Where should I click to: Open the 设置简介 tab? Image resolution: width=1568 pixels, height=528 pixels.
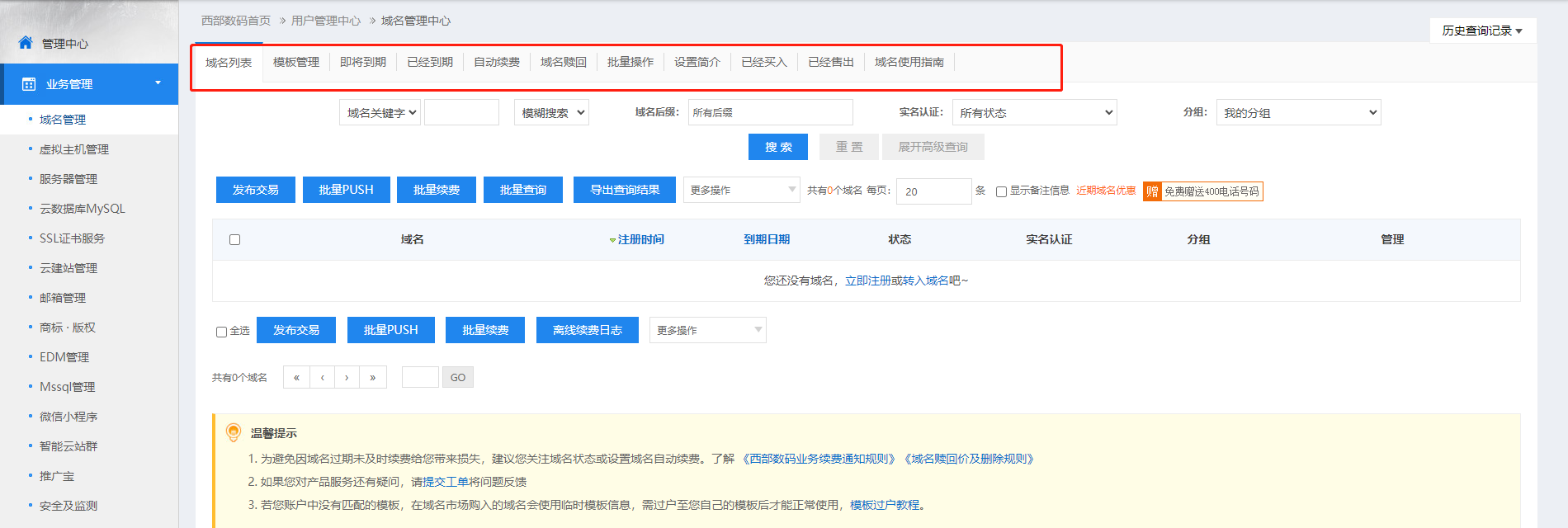[697, 62]
